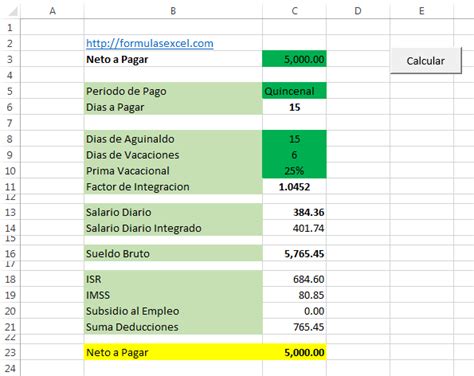The image size is (474, 376).
Task: Select Dias de Aguinaldo label cell
Action: point(173,139)
